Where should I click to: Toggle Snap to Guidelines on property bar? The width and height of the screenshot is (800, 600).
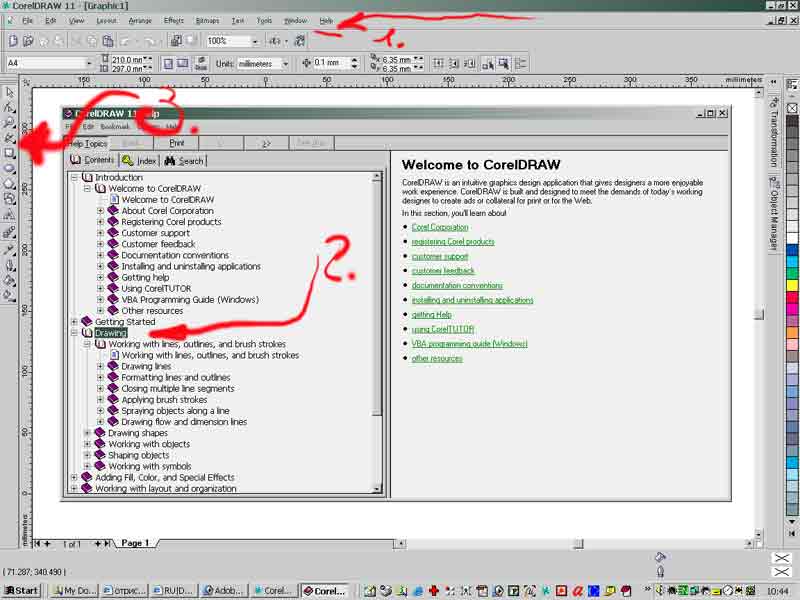tap(454, 64)
